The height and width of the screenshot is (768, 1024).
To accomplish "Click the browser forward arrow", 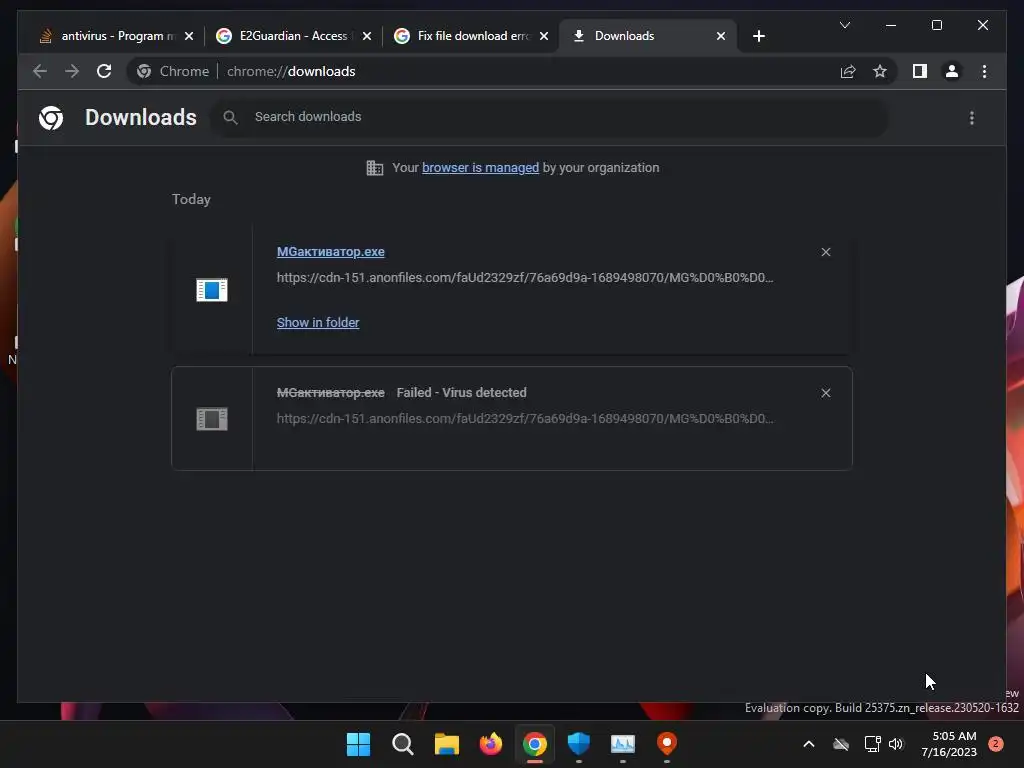I will coord(72,71).
